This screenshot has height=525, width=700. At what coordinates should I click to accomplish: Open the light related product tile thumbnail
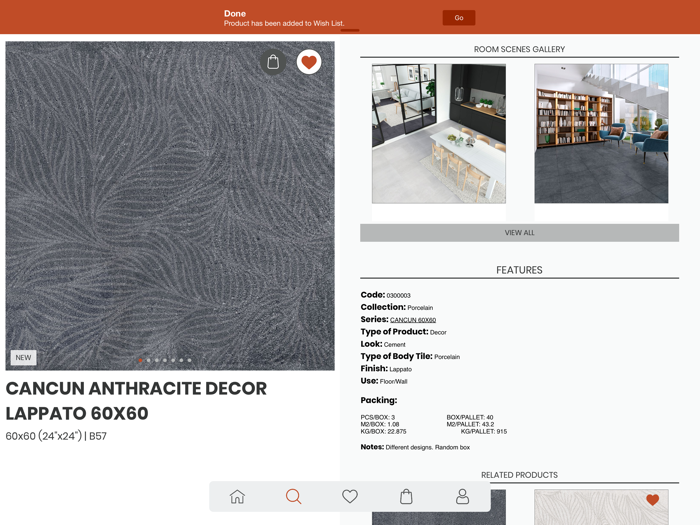click(x=601, y=508)
